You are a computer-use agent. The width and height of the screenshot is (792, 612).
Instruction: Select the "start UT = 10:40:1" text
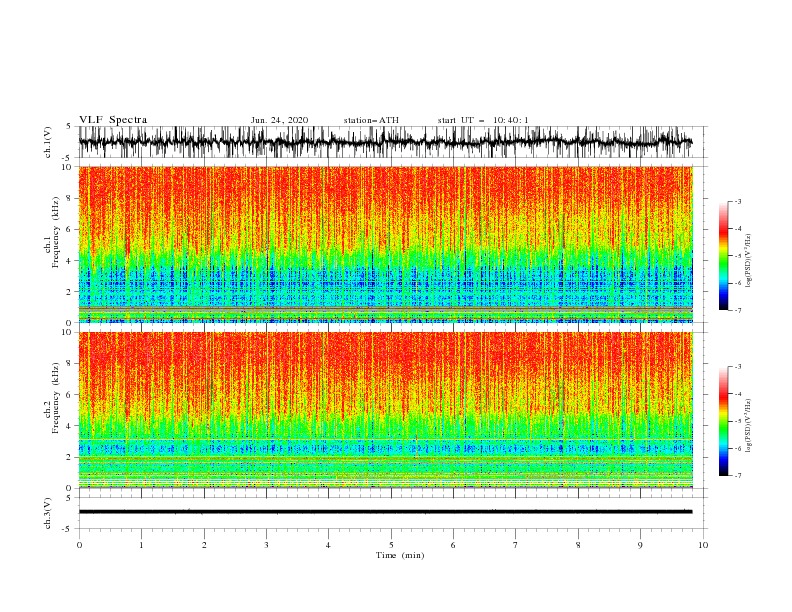[483, 120]
